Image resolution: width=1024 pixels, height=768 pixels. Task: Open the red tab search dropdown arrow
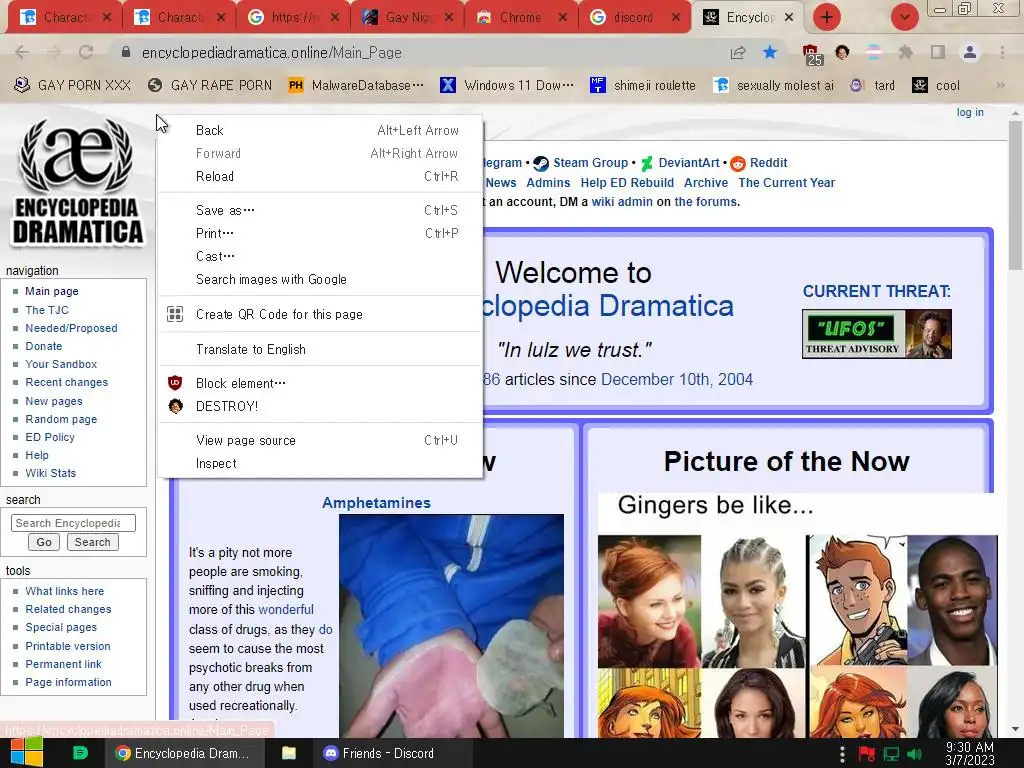[904, 17]
